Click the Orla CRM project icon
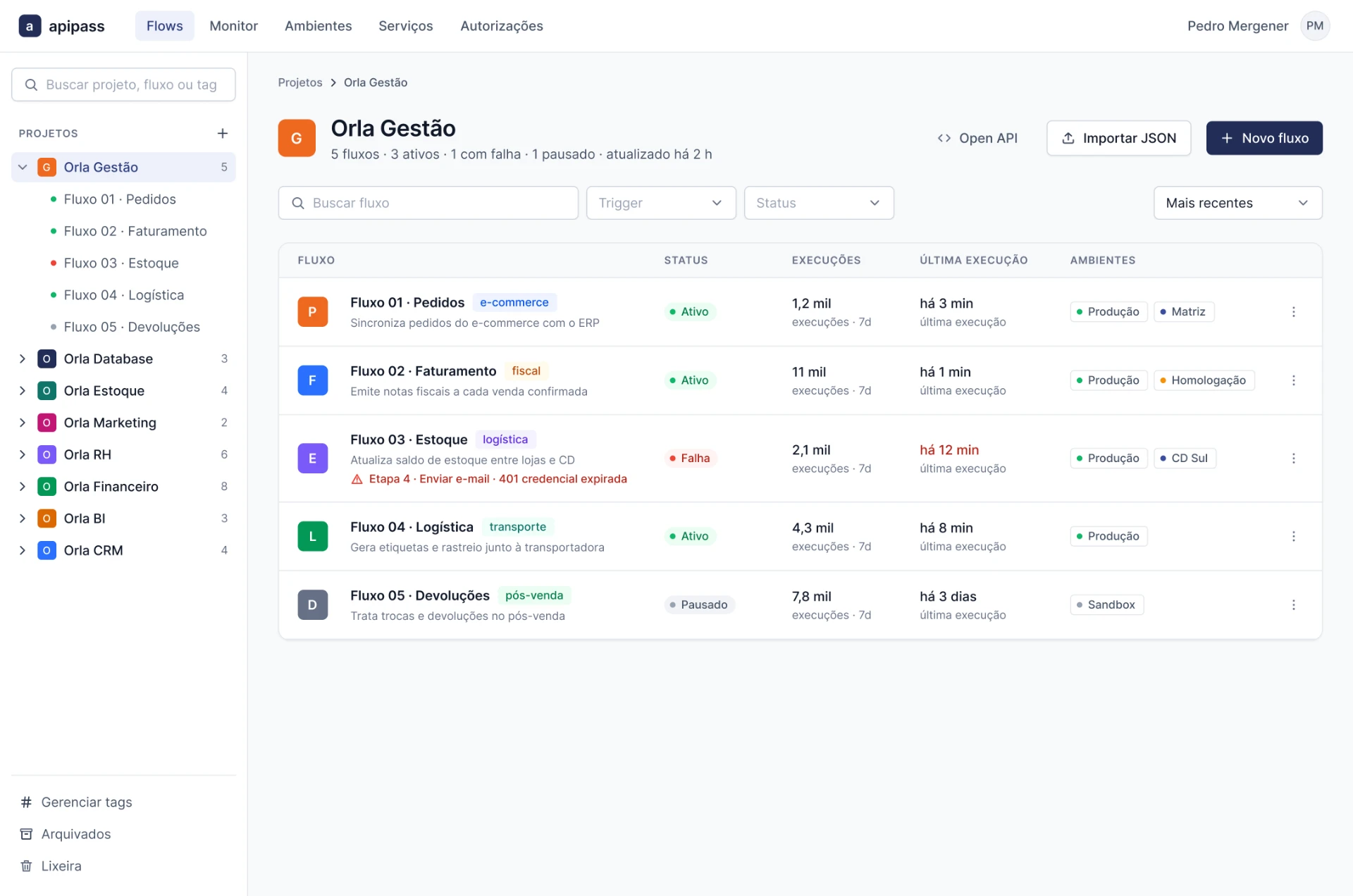The height and width of the screenshot is (896, 1353). click(x=47, y=550)
